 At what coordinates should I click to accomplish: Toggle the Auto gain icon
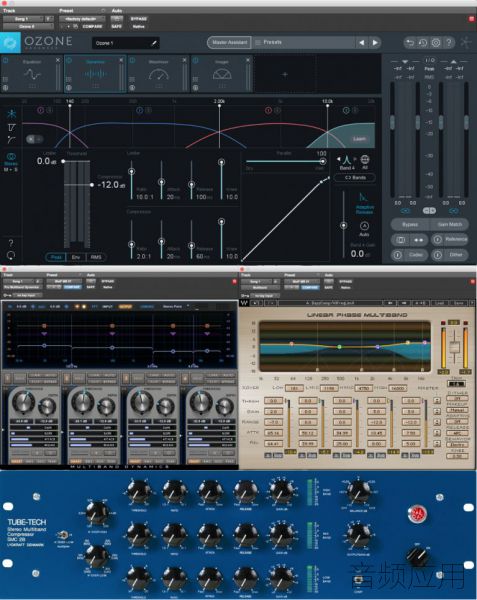(x=364, y=228)
